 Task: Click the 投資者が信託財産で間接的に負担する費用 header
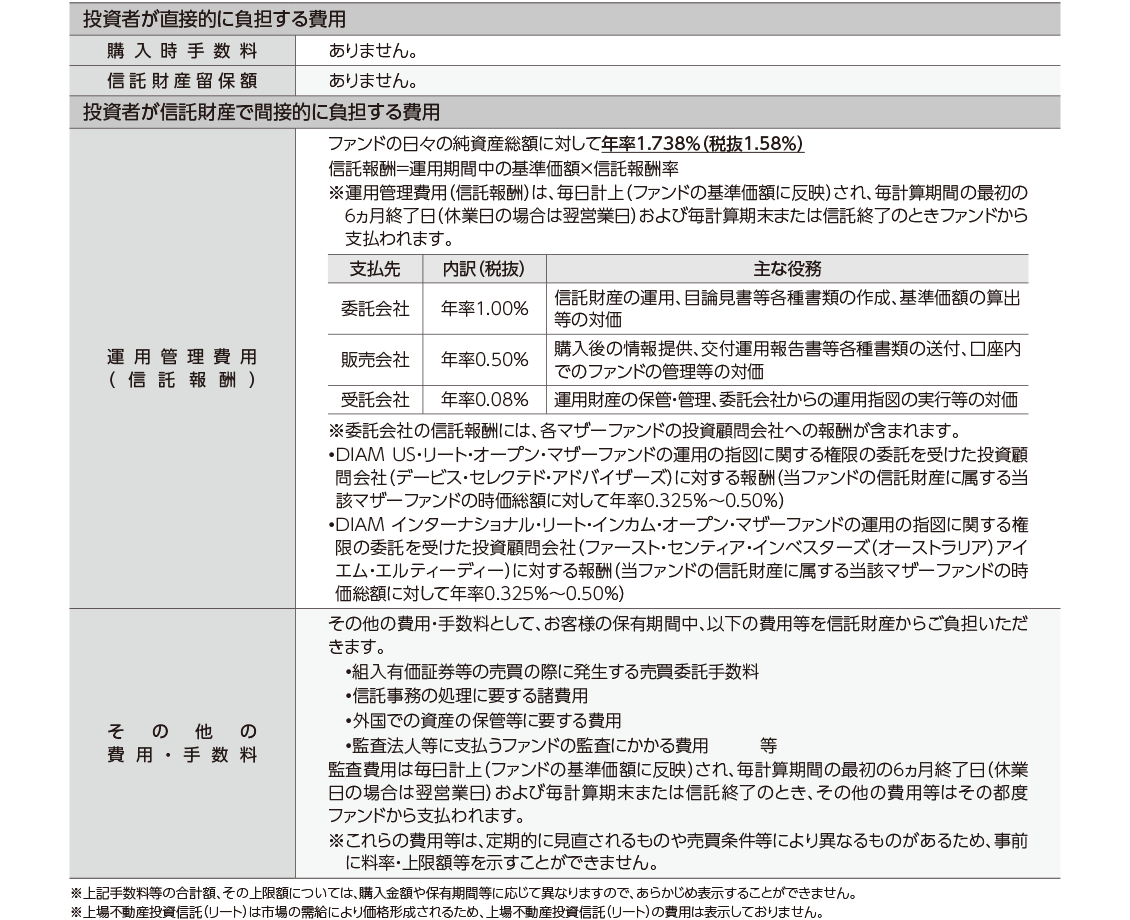[261, 112]
